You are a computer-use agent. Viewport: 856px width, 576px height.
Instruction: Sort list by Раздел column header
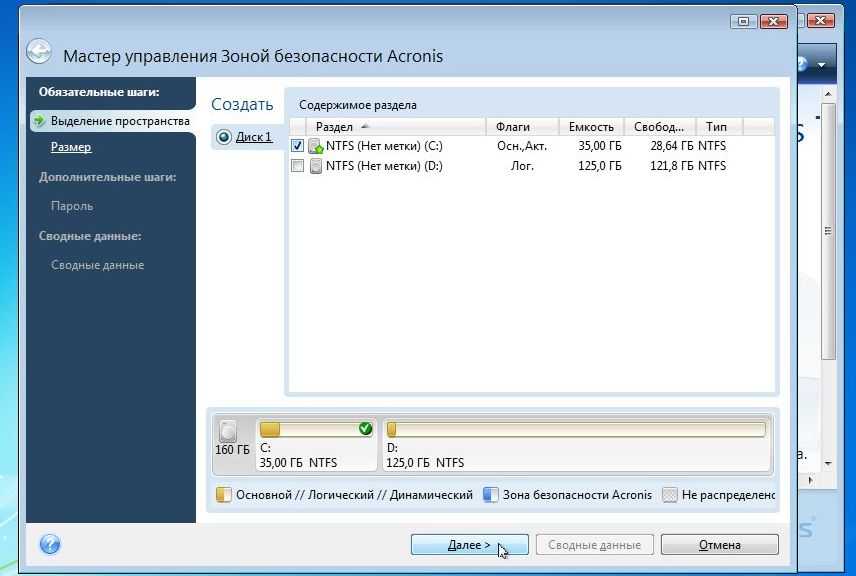click(x=334, y=127)
